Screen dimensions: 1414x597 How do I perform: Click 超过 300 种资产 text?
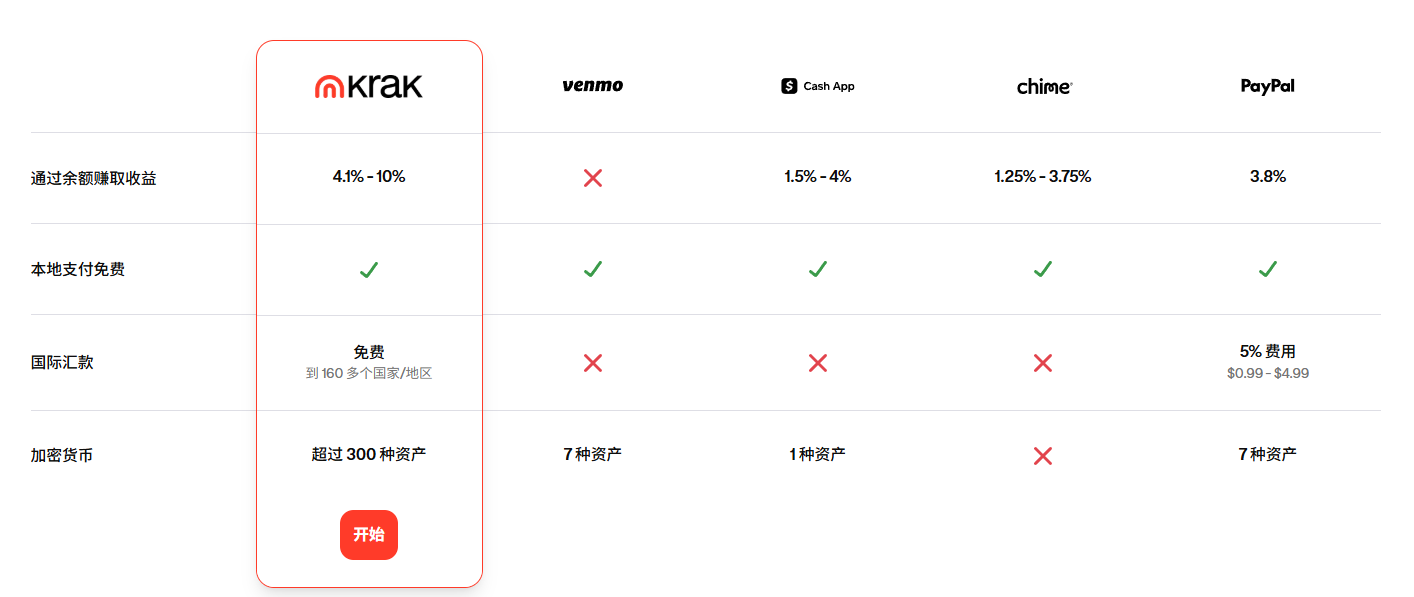[369, 455]
